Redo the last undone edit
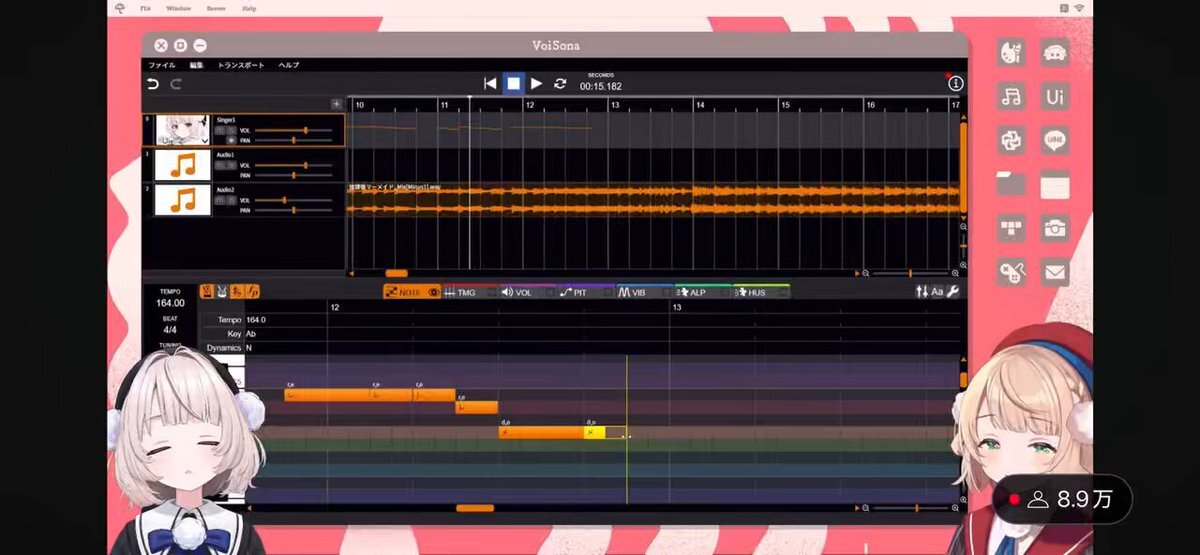 [x=176, y=84]
